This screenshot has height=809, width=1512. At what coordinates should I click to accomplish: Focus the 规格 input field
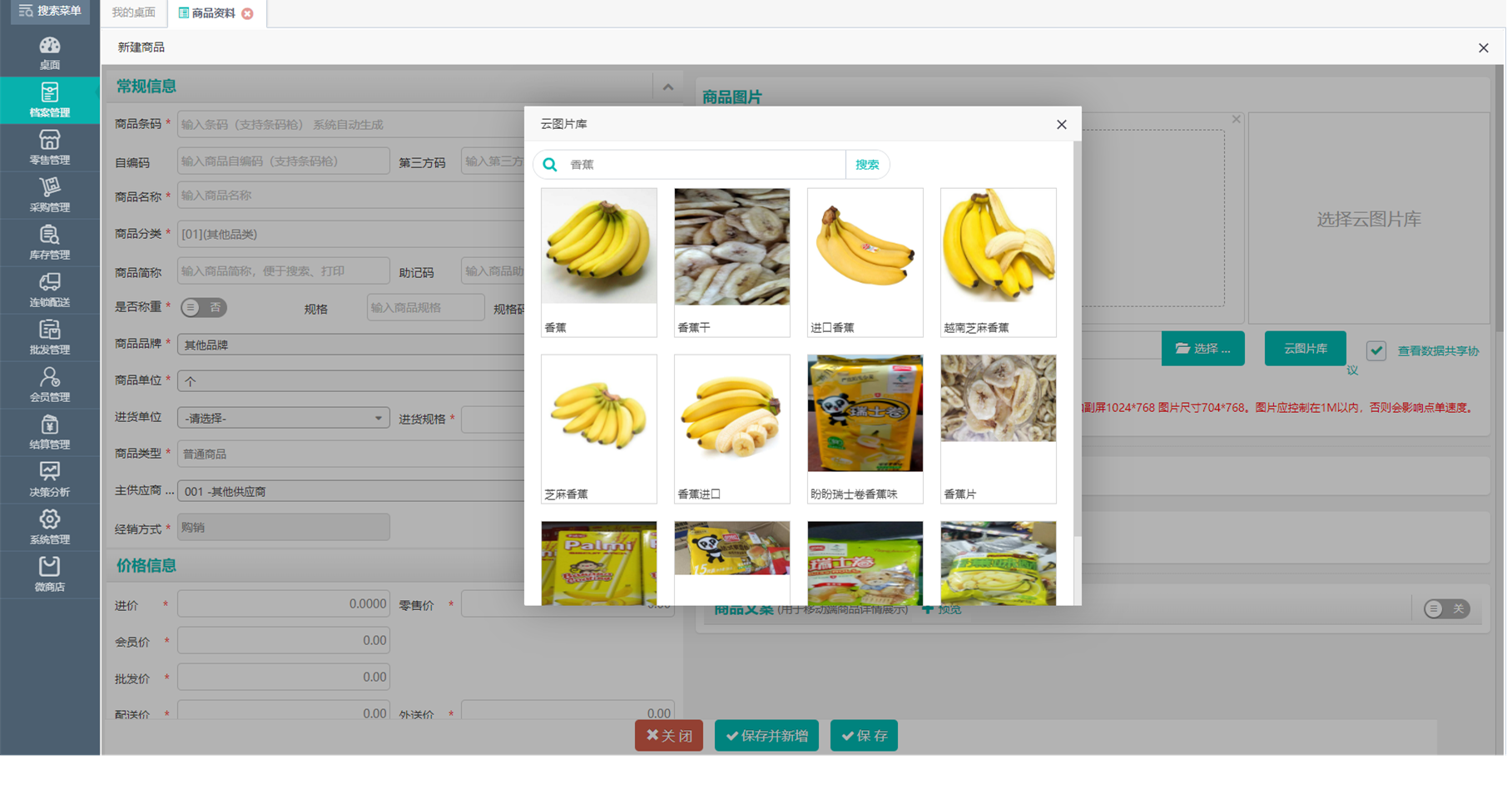[x=425, y=307]
